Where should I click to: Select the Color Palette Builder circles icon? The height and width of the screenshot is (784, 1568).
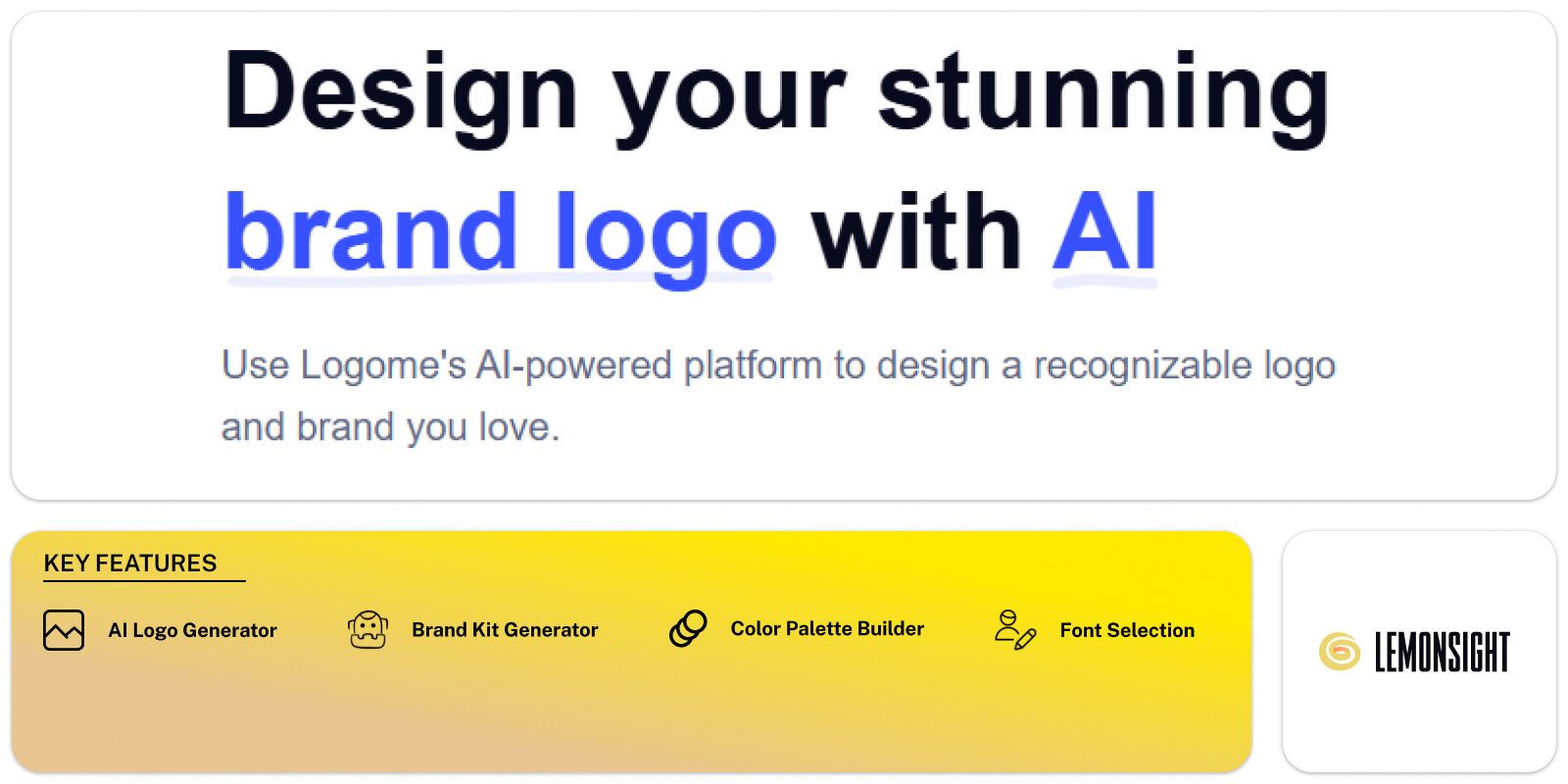pos(688,628)
